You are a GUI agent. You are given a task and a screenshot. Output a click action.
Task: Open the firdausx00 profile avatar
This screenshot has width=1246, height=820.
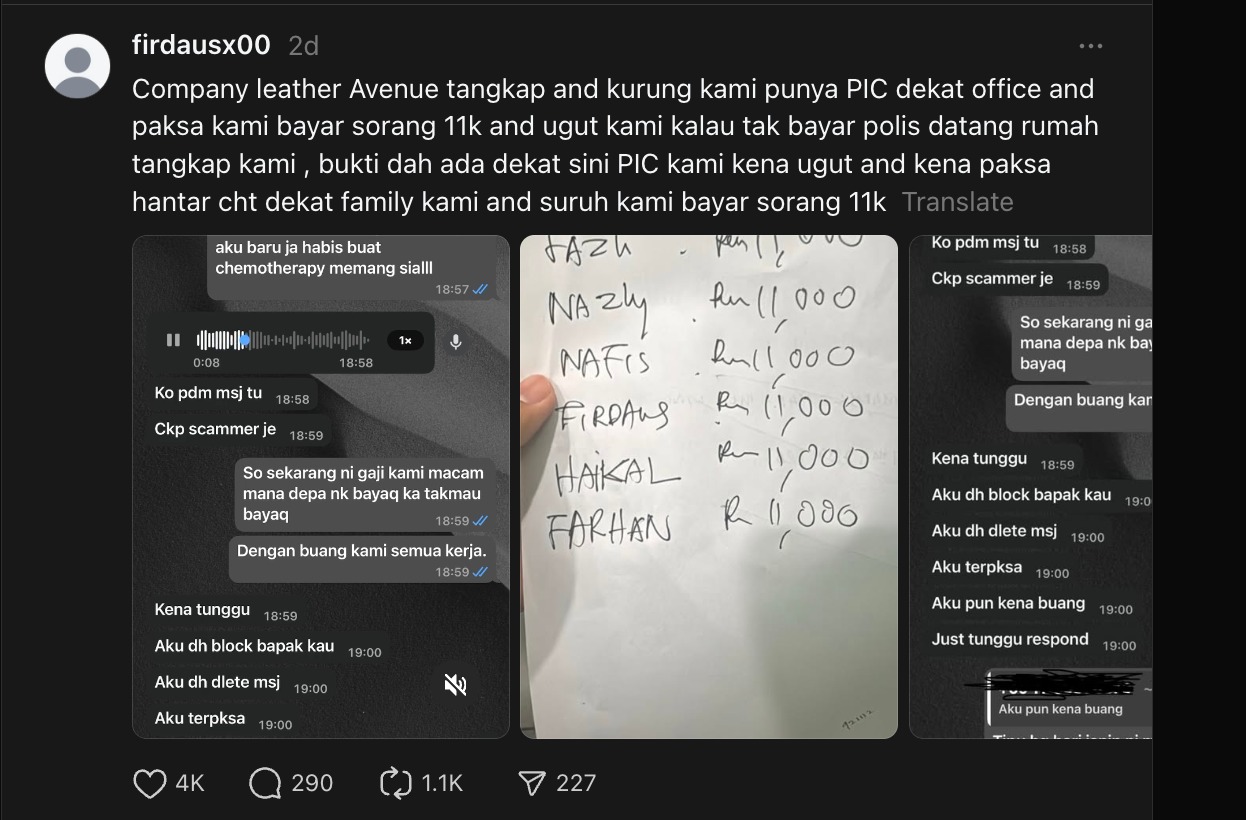pyautogui.click(x=78, y=66)
